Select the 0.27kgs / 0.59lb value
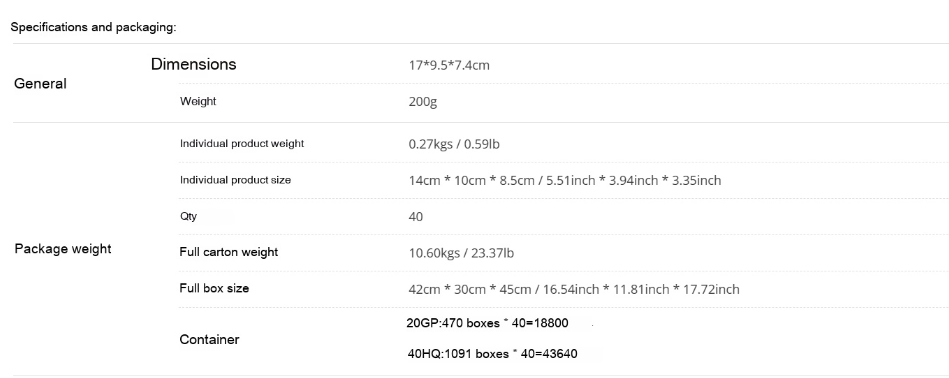The height and width of the screenshot is (378, 949). (454, 144)
